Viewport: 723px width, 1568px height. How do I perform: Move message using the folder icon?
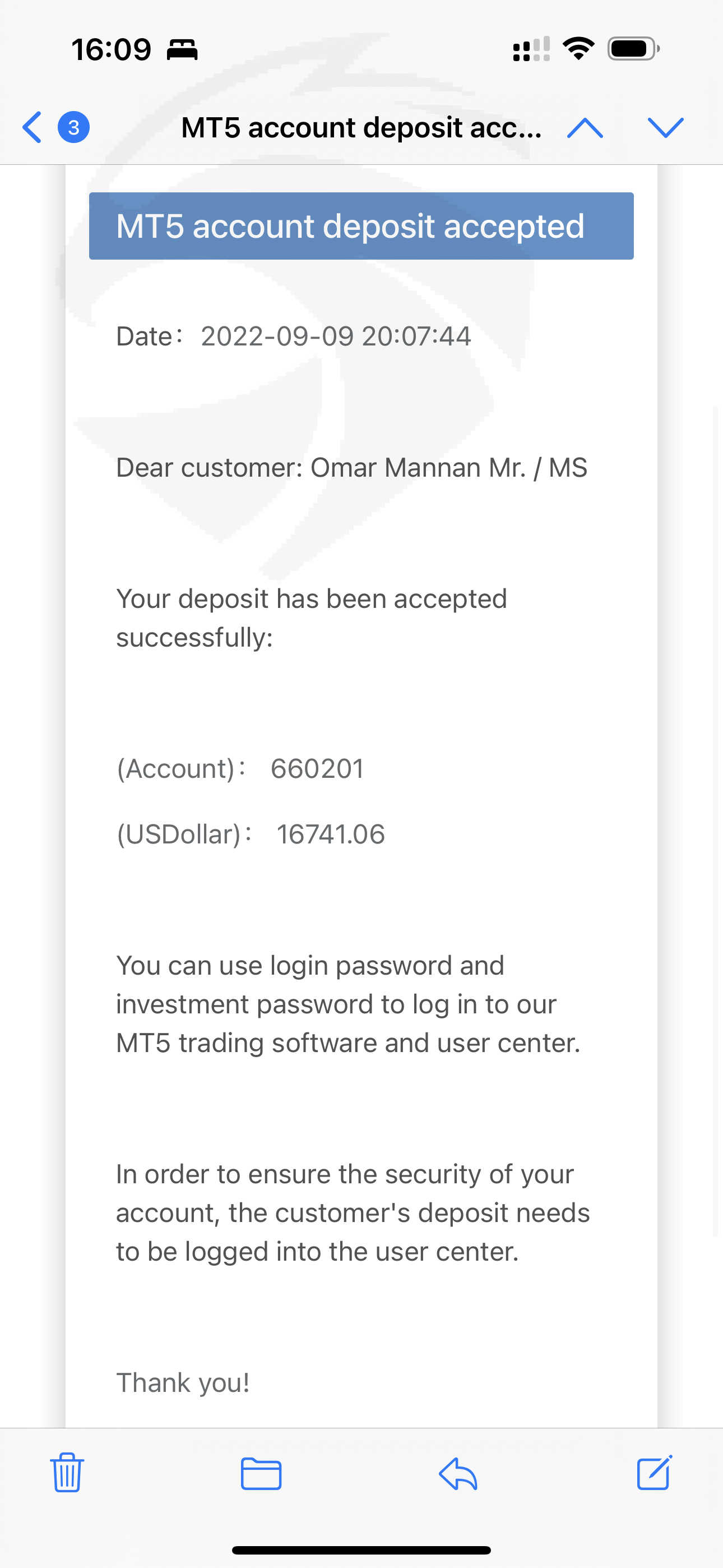(x=261, y=1473)
